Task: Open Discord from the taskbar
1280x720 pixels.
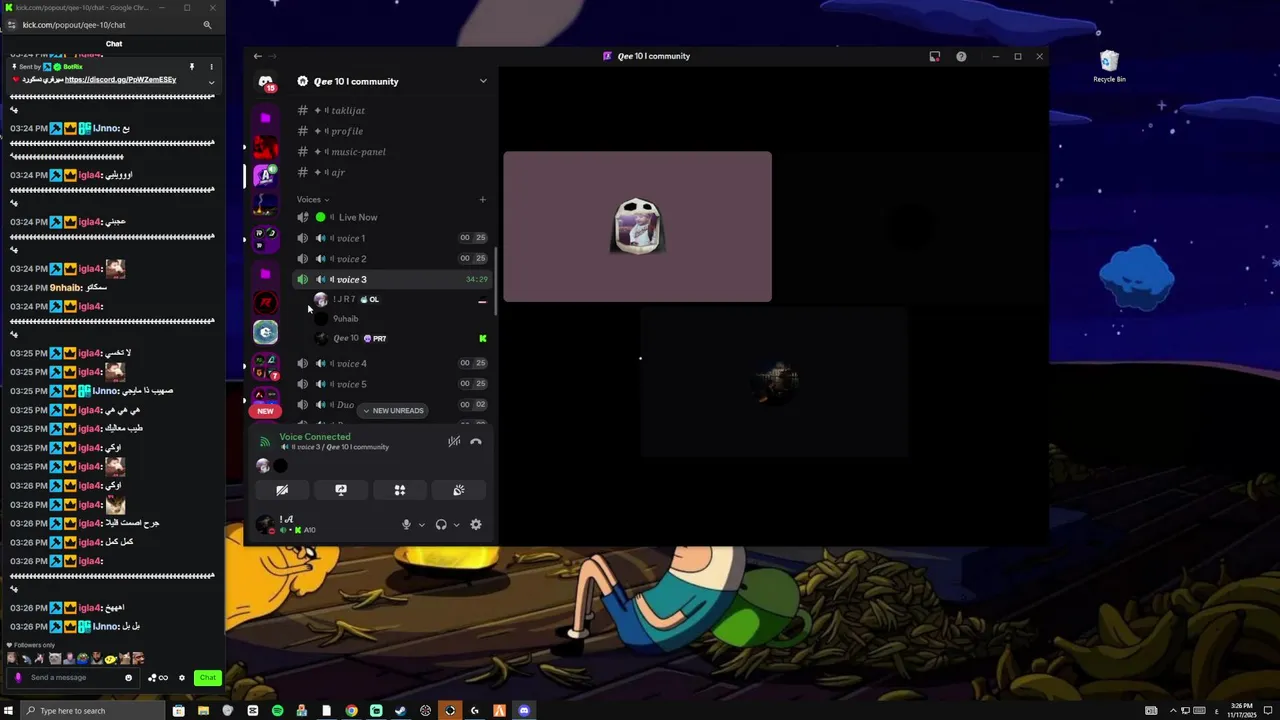Action: tap(524, 711)
